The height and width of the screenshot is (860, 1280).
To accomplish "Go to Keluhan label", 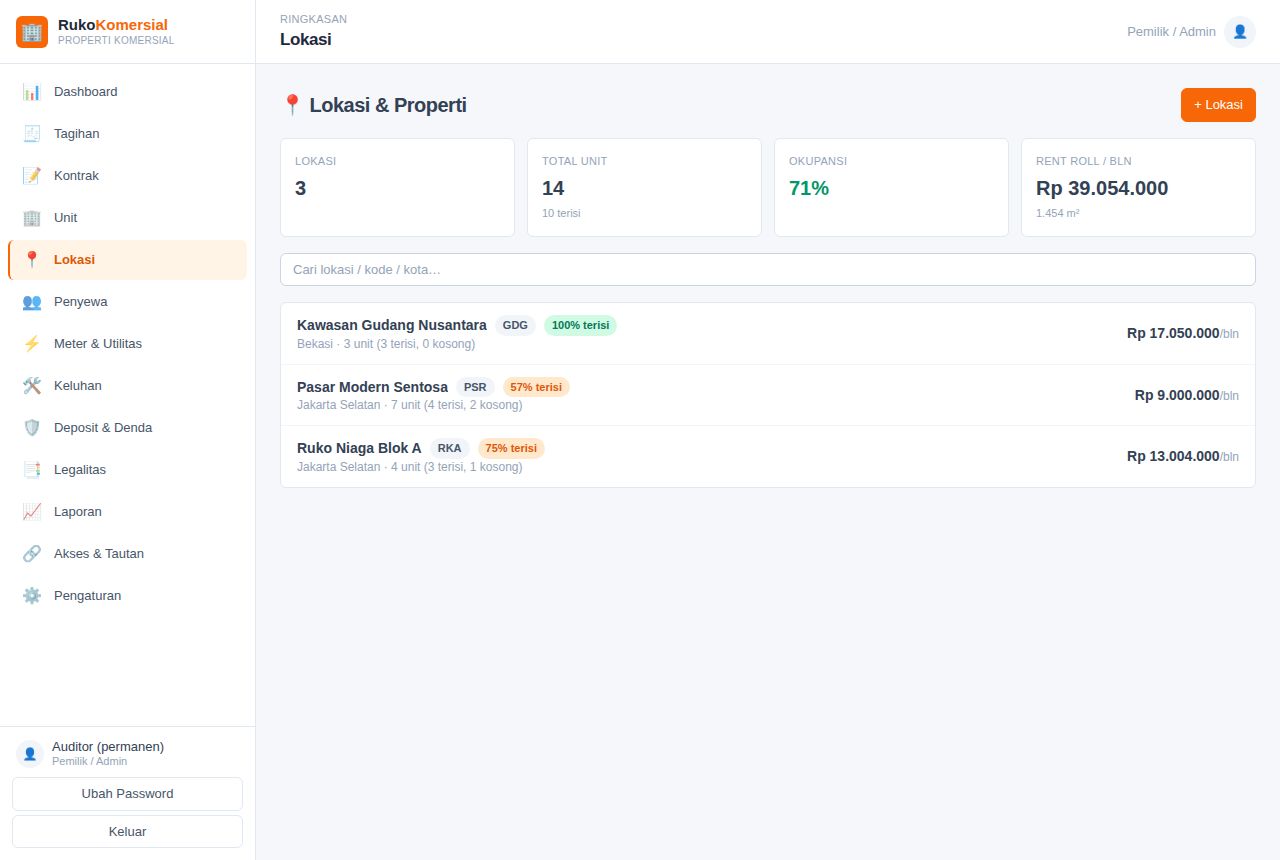I will (x=78, y=386).
